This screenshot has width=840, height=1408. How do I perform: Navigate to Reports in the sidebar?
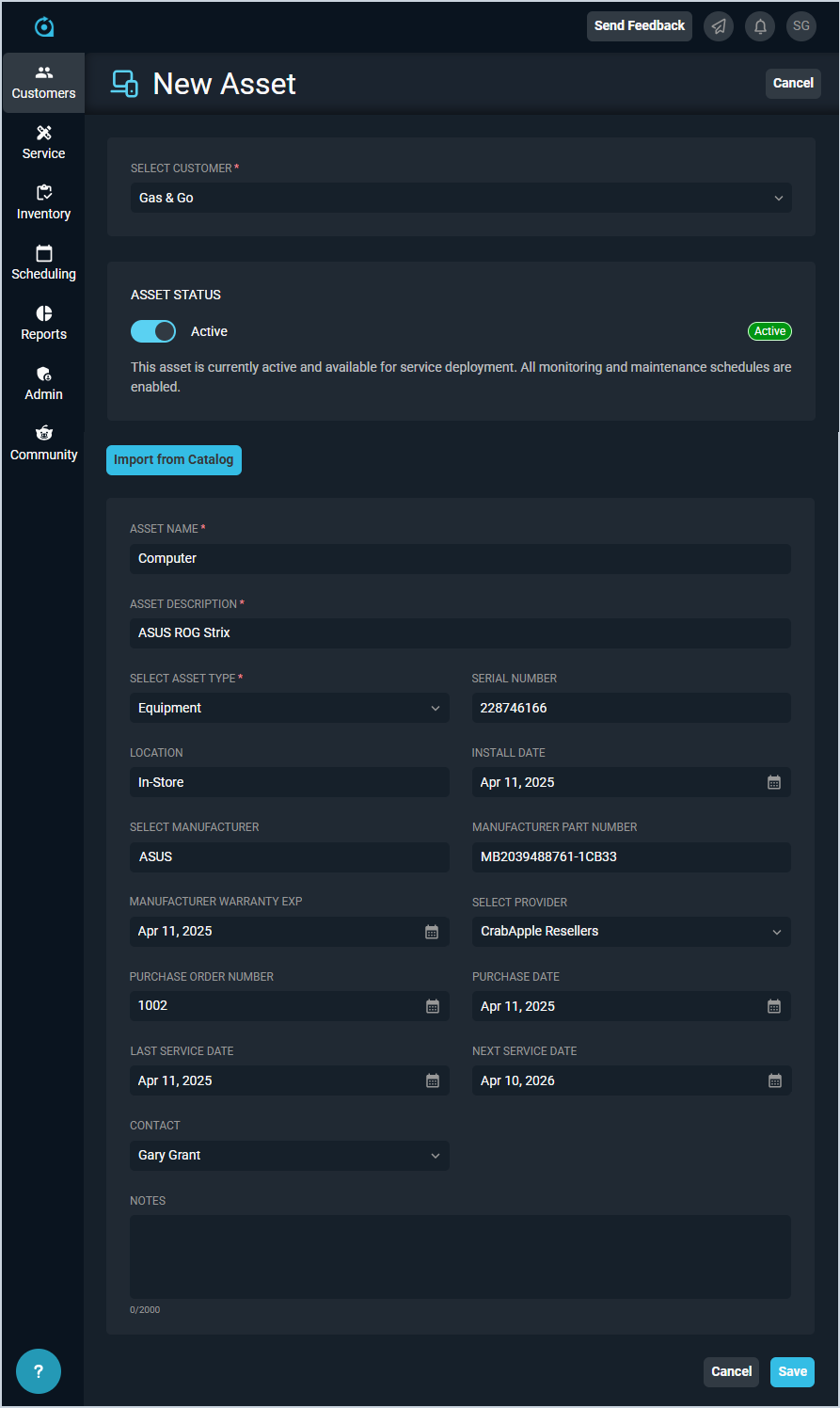(43, 323)
